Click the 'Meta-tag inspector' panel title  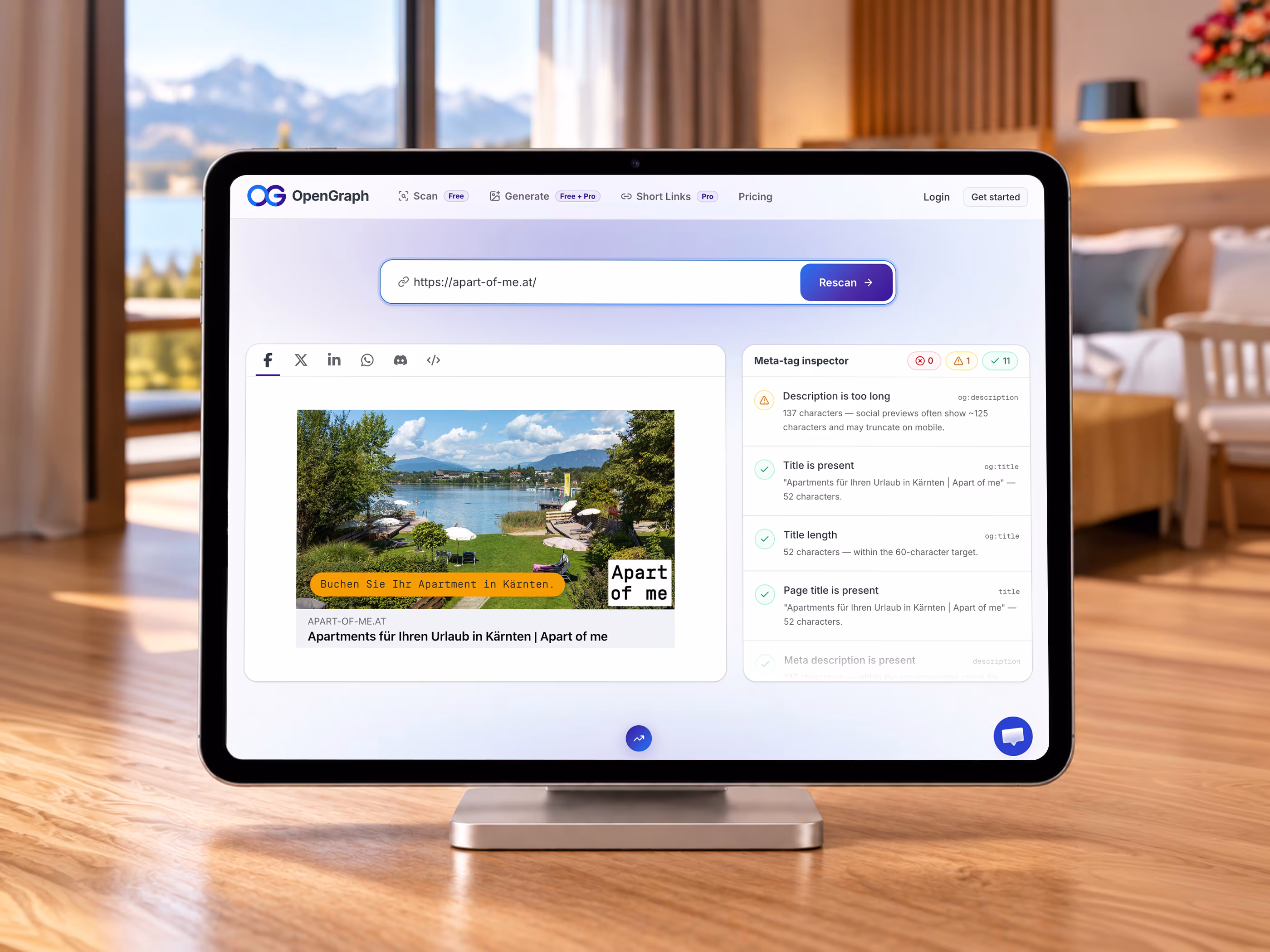point(801,361)
